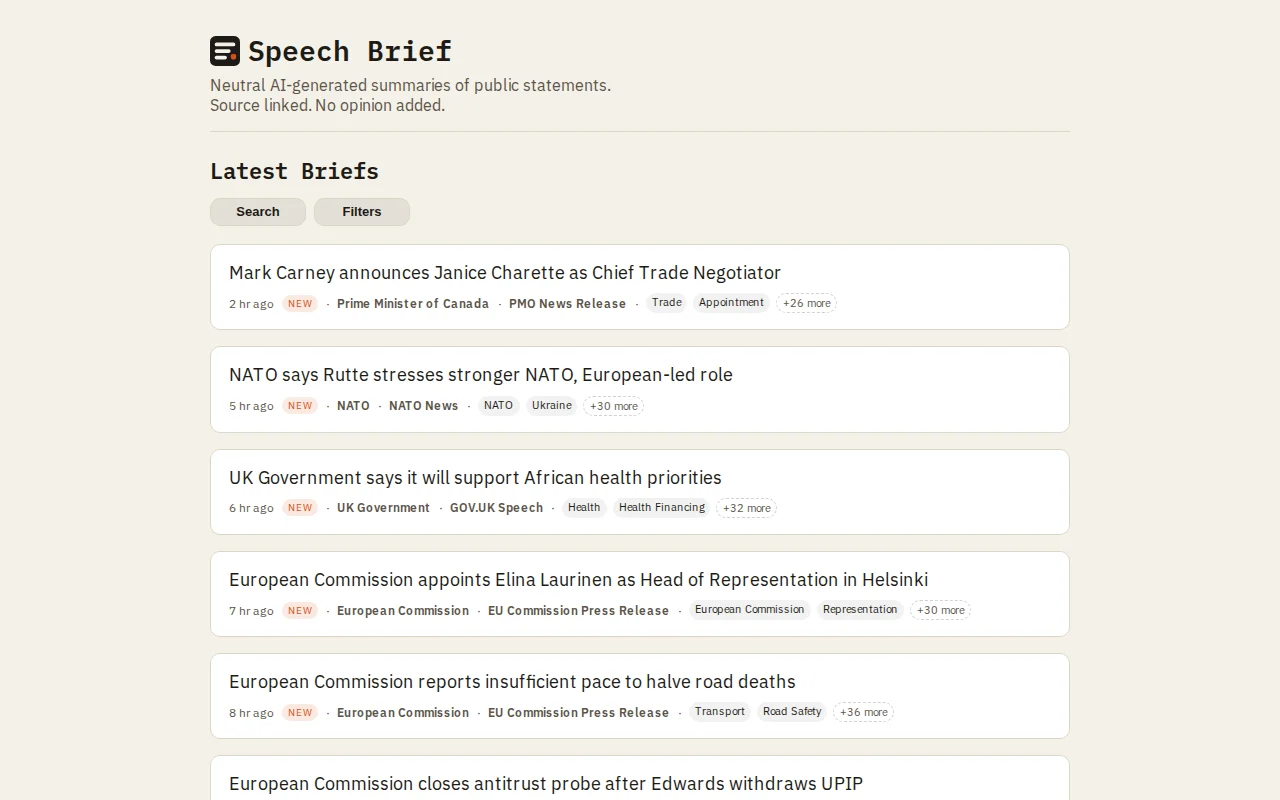Image resolution: width=1280 pixels, height=800 pixels.
Task: Select the Road Safety tag
Action: tap(792, 712)
